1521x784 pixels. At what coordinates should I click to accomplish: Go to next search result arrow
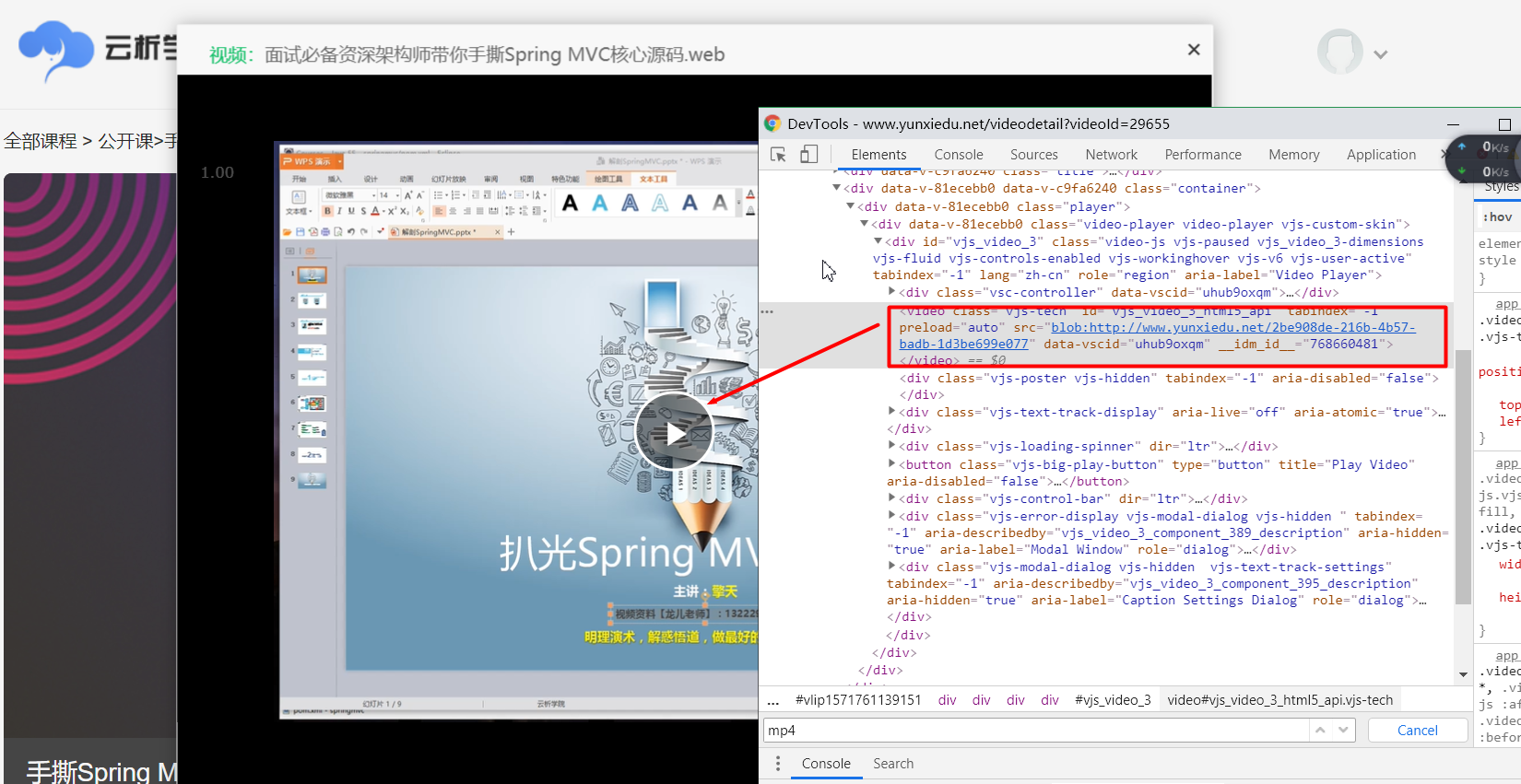pyautogui.click(x=1343, y=730)
